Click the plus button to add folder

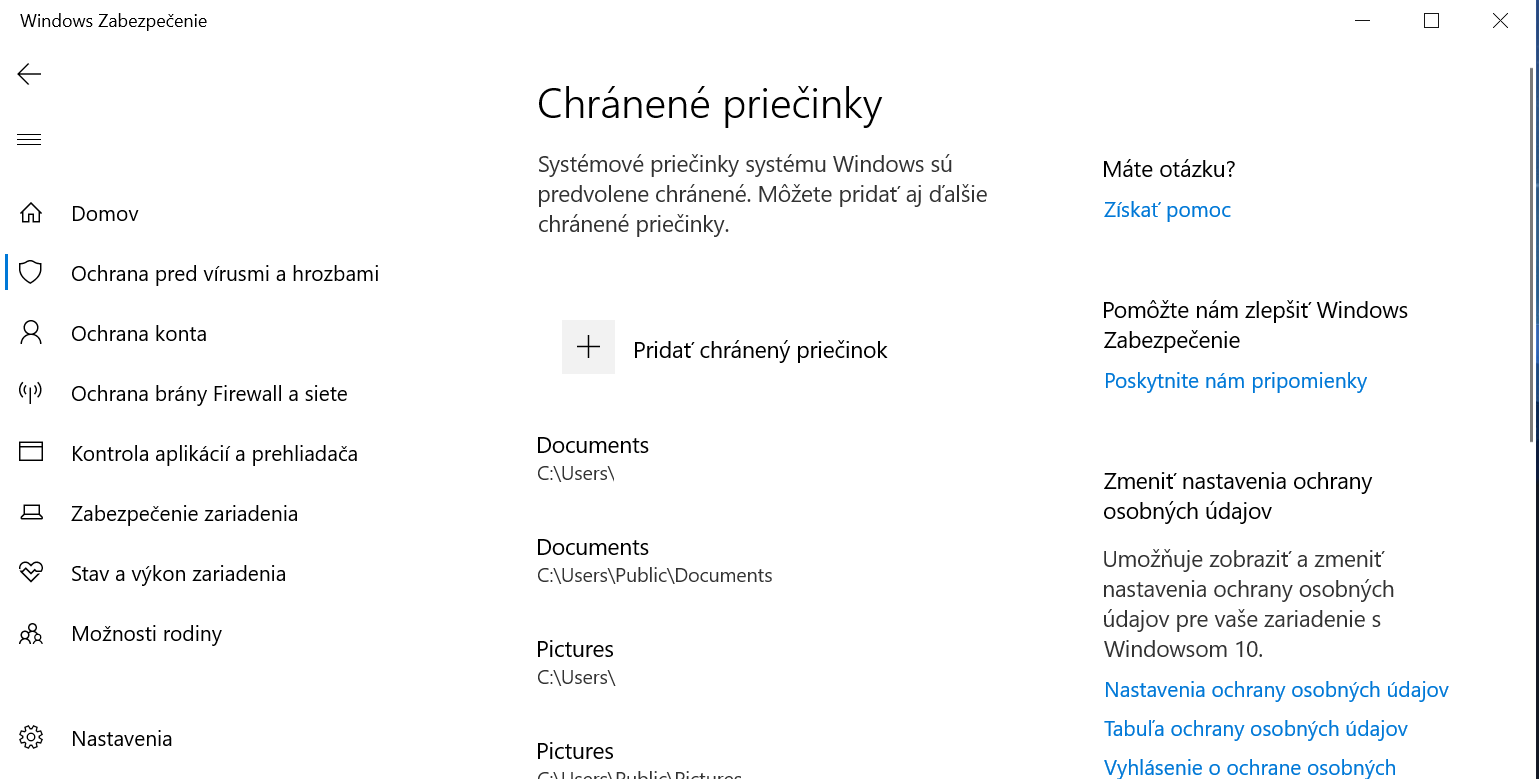588,347
